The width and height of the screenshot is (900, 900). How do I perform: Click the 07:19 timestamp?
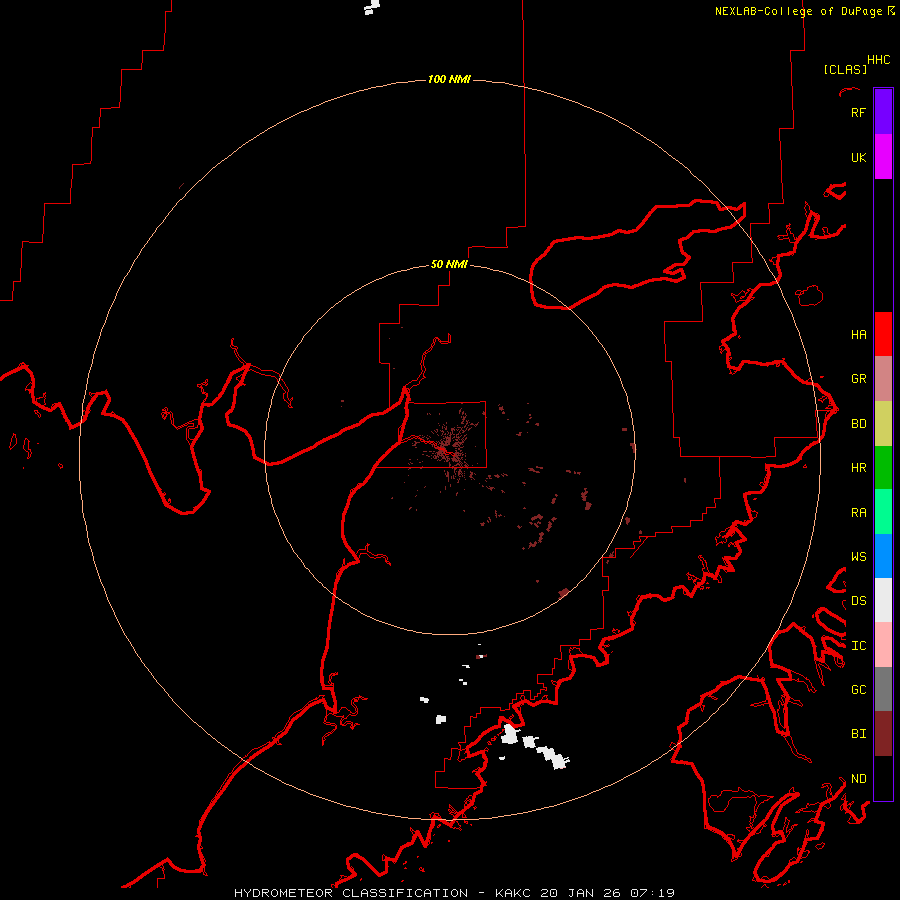click(651, 893)
